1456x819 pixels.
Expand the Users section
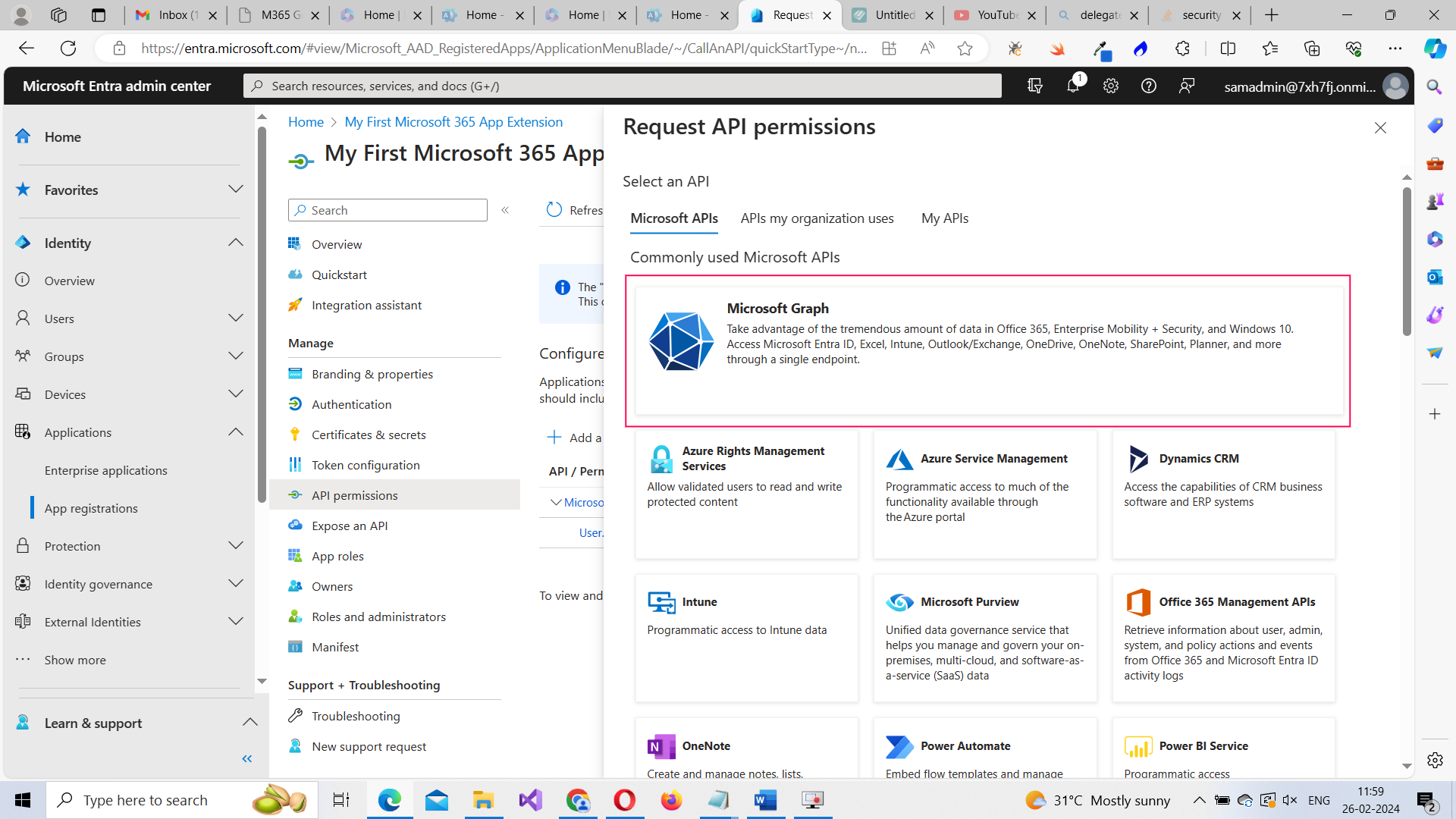pos(235,318)
